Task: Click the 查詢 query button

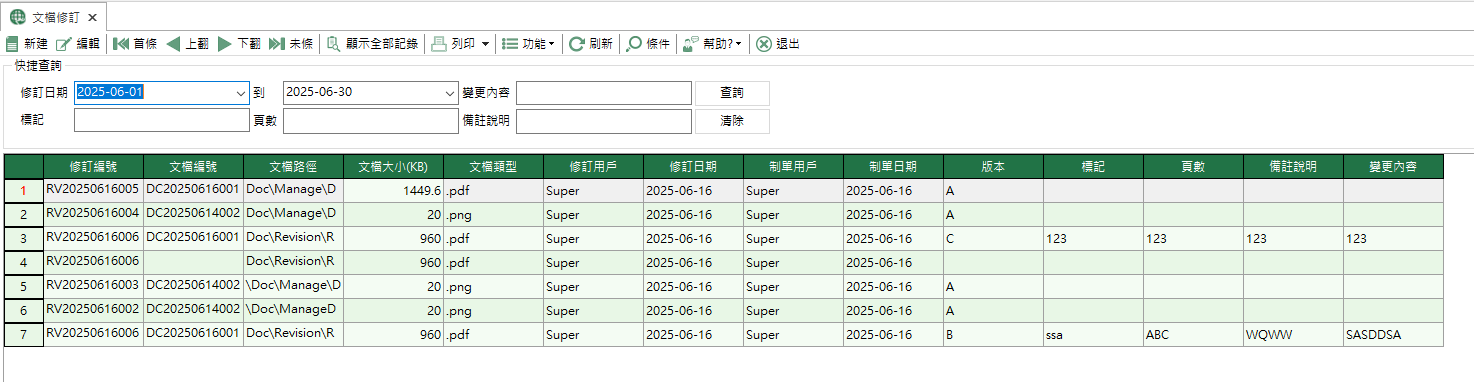Action: tap(732, 93)
